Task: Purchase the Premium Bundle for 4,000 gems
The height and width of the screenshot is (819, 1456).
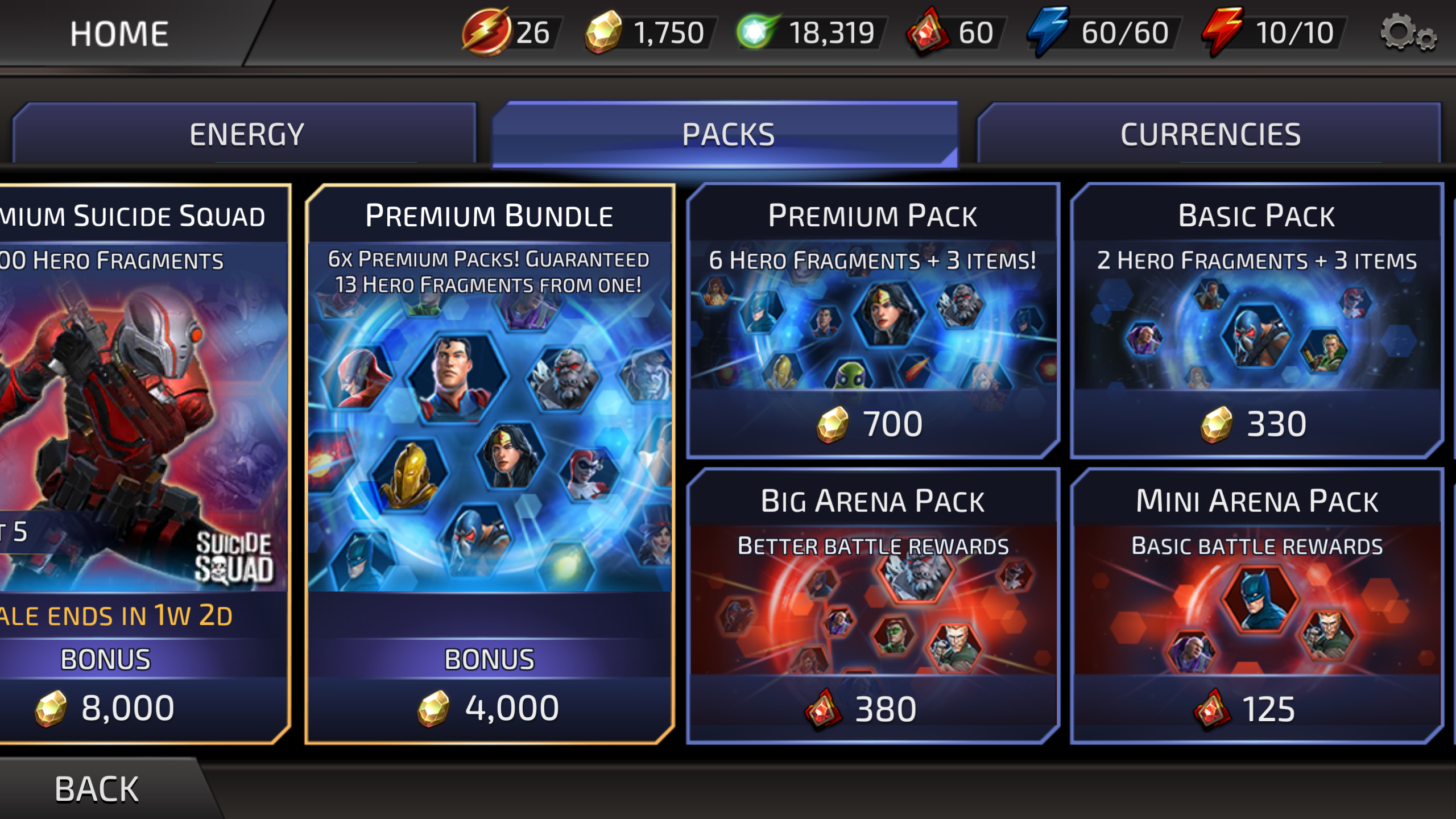Action: point(490,464)
